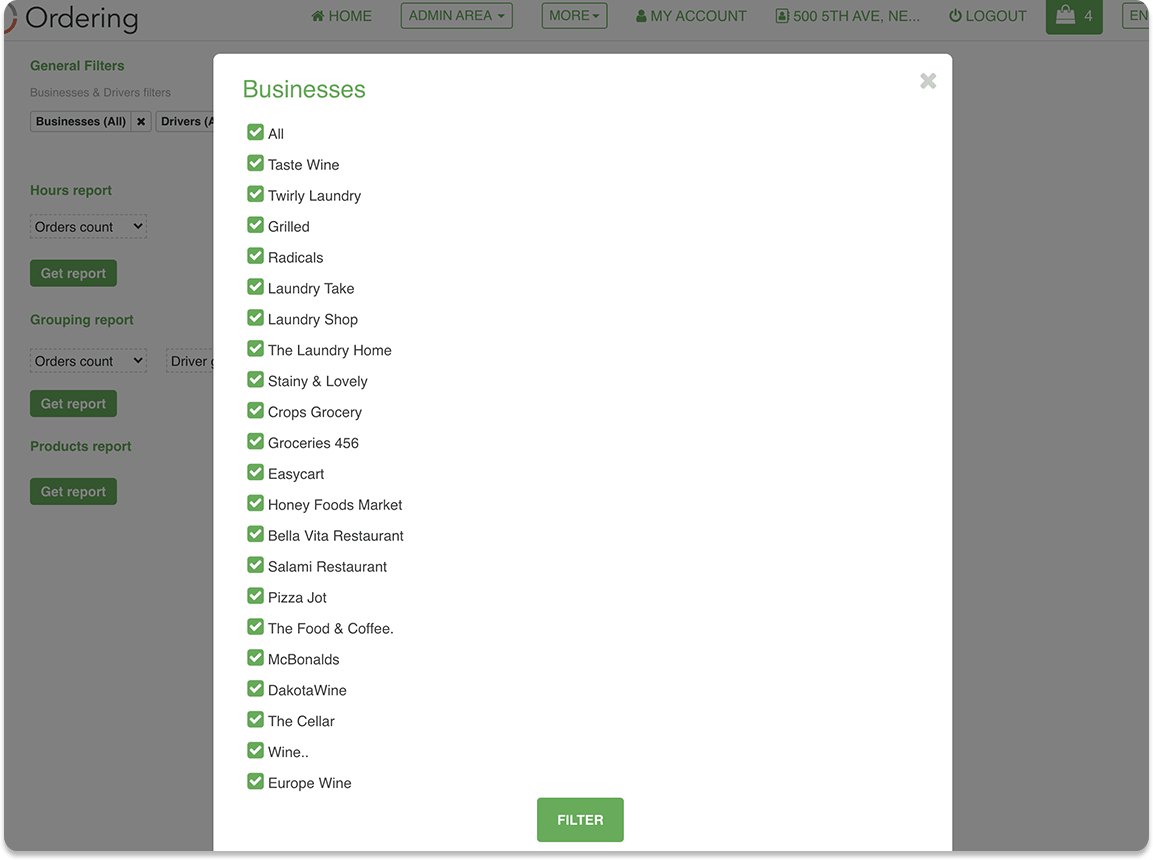
Task: Remove the Businesses (All) filter with its x
Action: [141, 121]
